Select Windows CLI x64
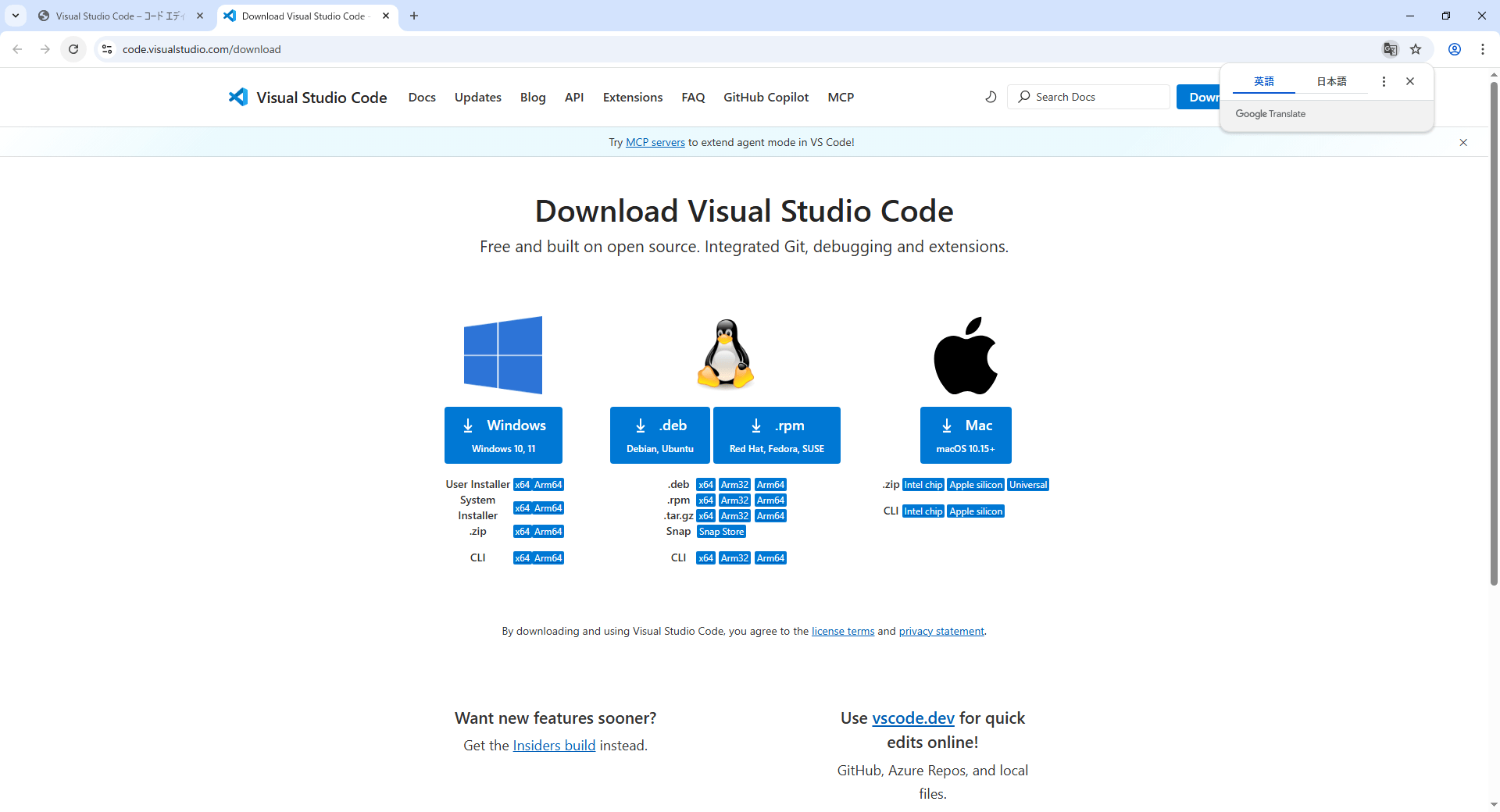This screenshot has height=812, width=1500. (x=523, y=558)
